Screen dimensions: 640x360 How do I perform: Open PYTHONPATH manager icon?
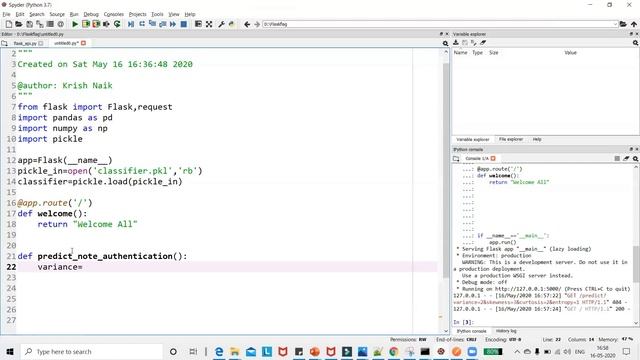(x=232, y=24)
